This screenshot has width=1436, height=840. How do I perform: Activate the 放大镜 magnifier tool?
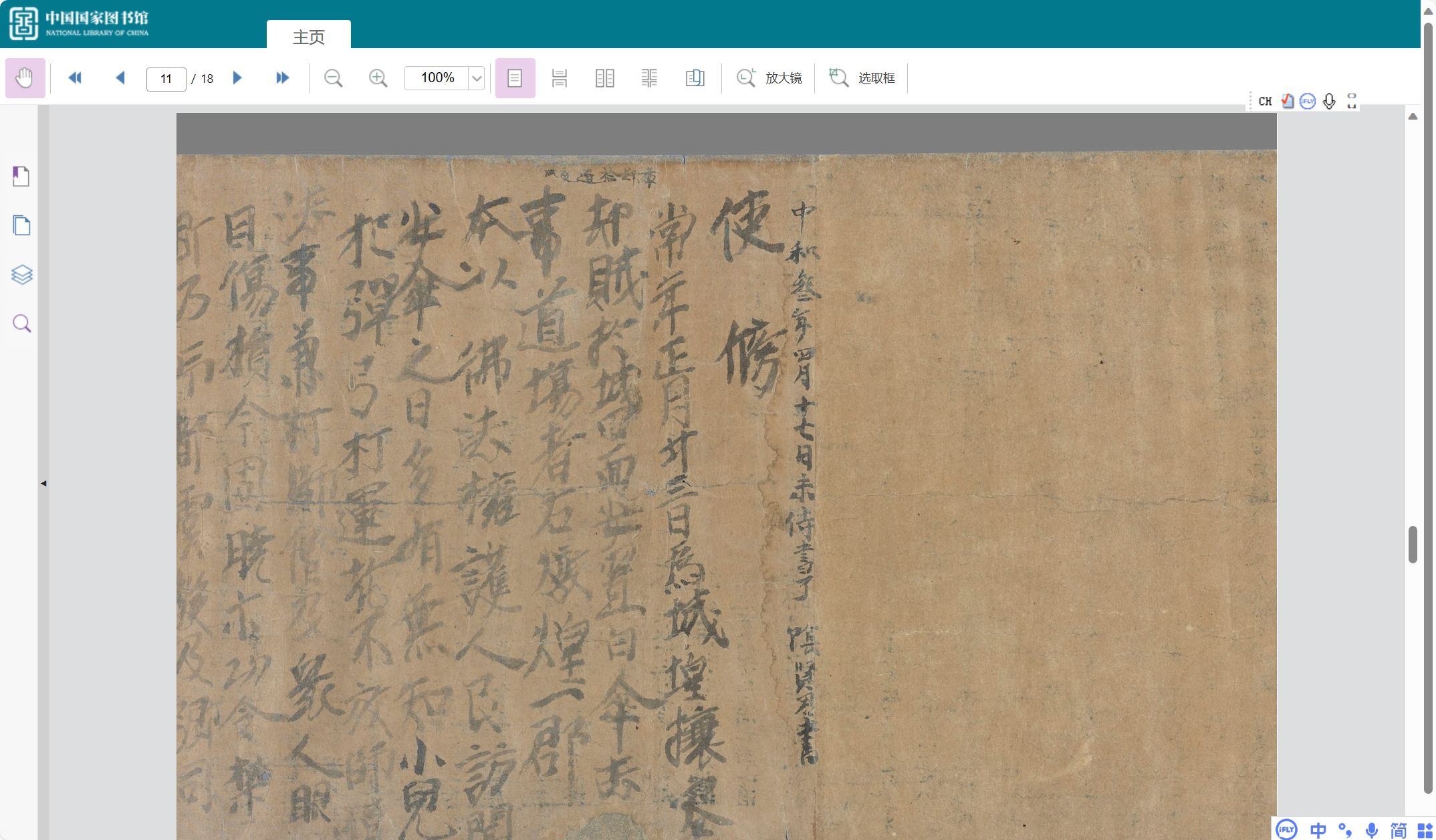pyautogui.click(x=769, y=78)
